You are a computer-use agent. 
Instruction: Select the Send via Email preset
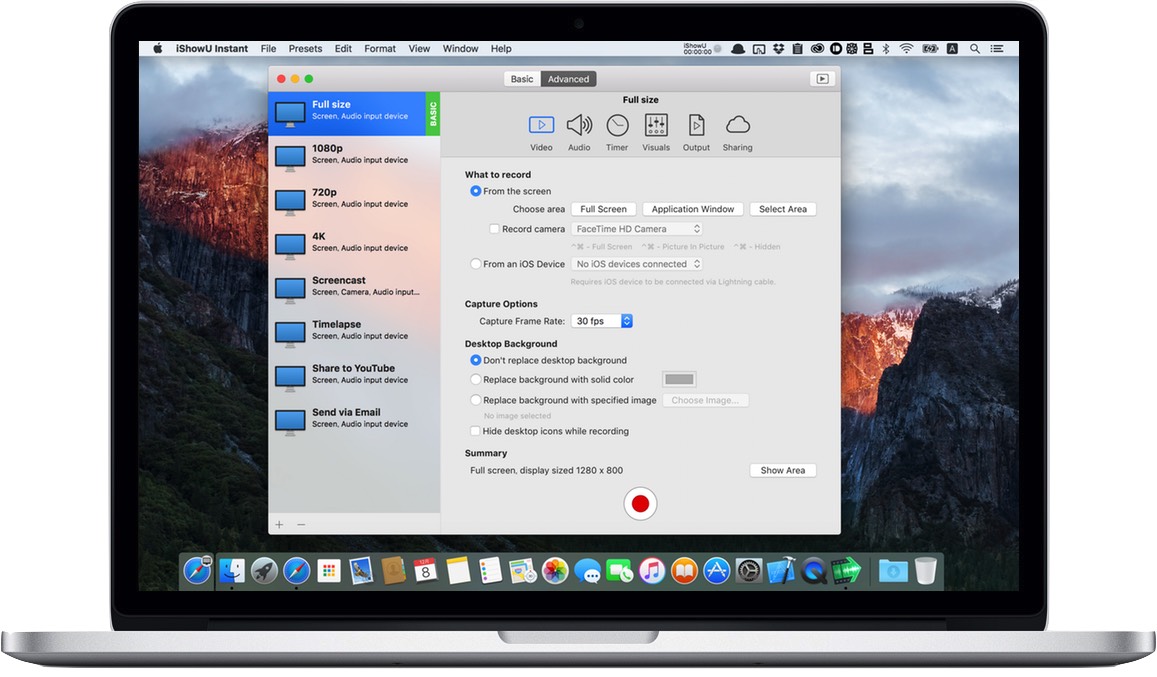click(x=354, y=421)
